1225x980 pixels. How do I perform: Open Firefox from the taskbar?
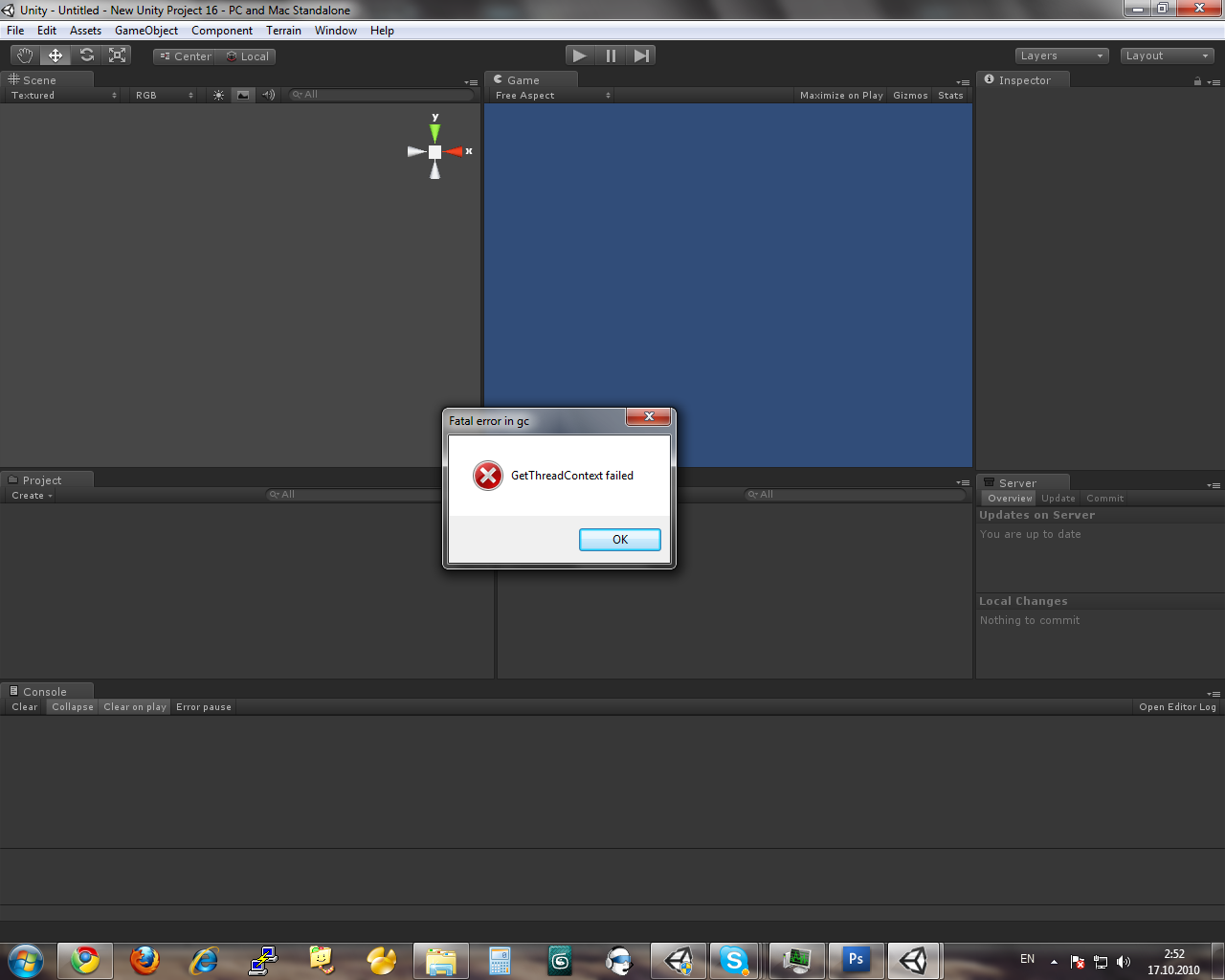click(x=145, y=960)
